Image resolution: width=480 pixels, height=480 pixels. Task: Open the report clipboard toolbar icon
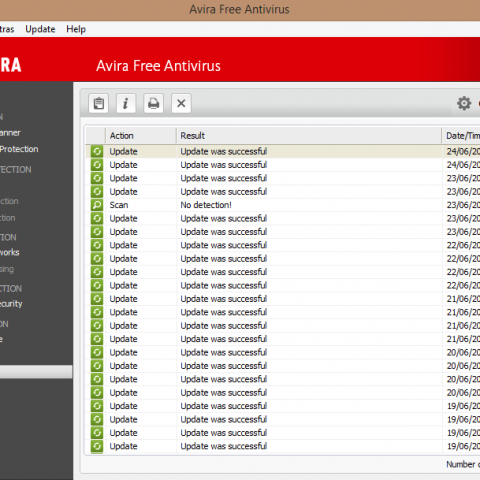(98, 103)
